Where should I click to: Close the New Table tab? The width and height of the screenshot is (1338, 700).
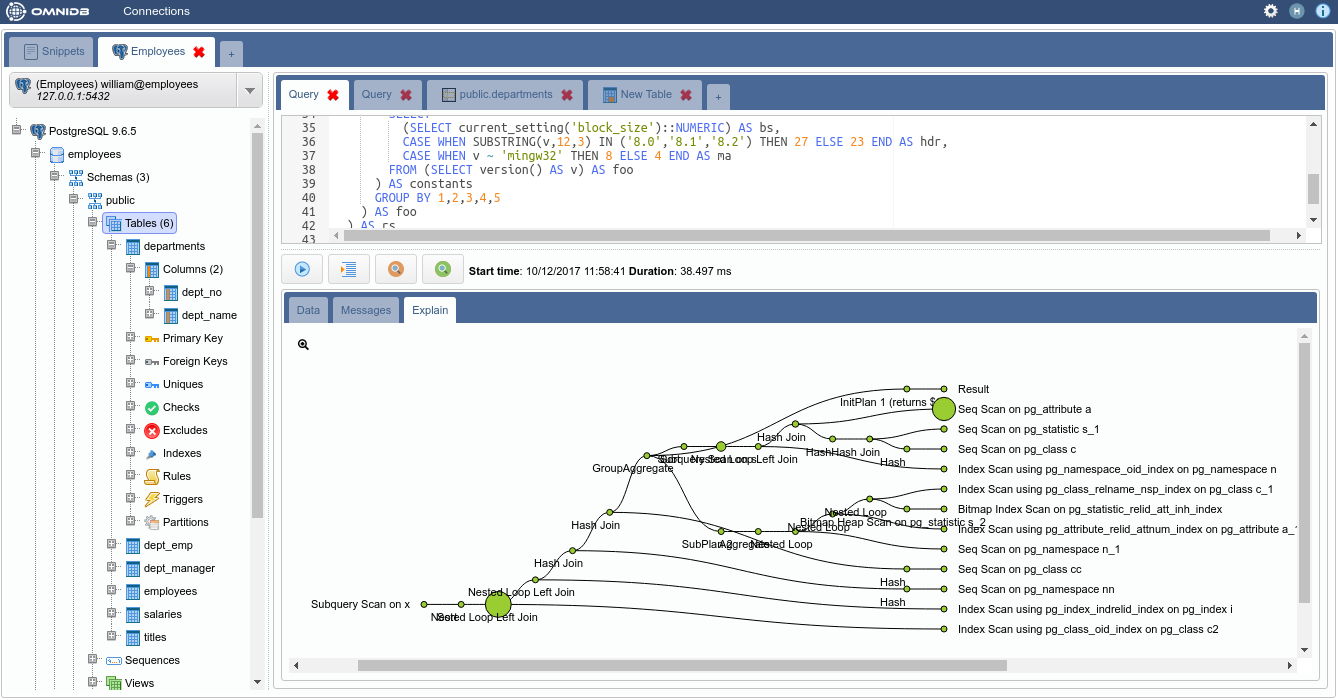click(x=686, y=95)
